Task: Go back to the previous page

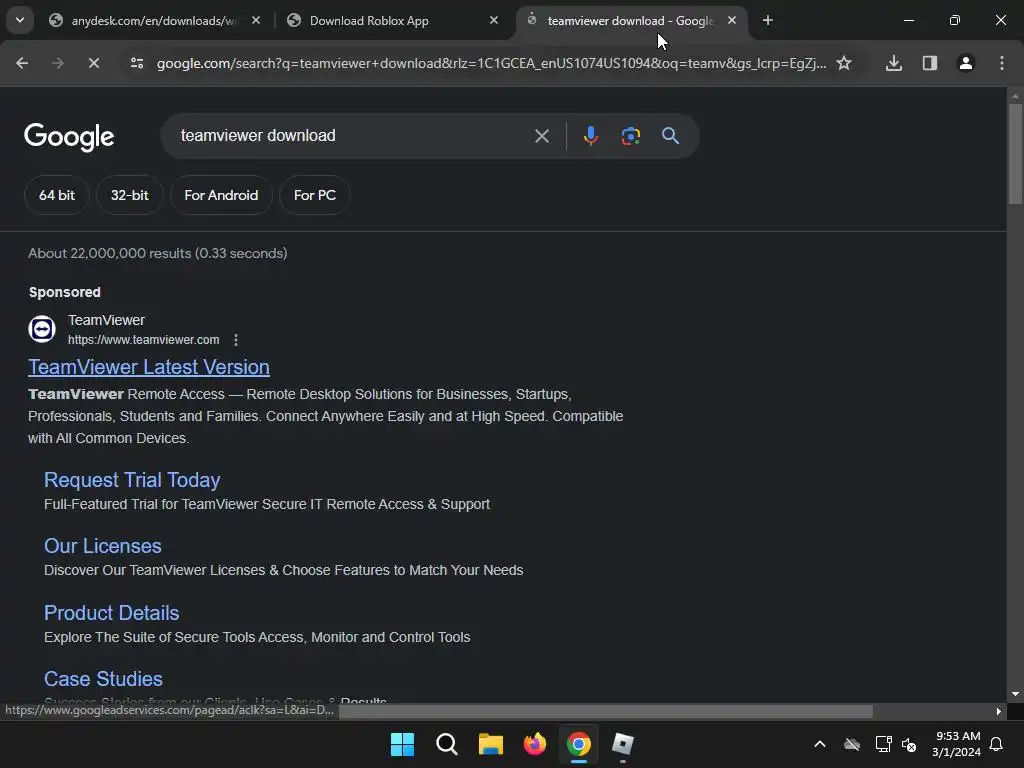Action: pos(22,63)
